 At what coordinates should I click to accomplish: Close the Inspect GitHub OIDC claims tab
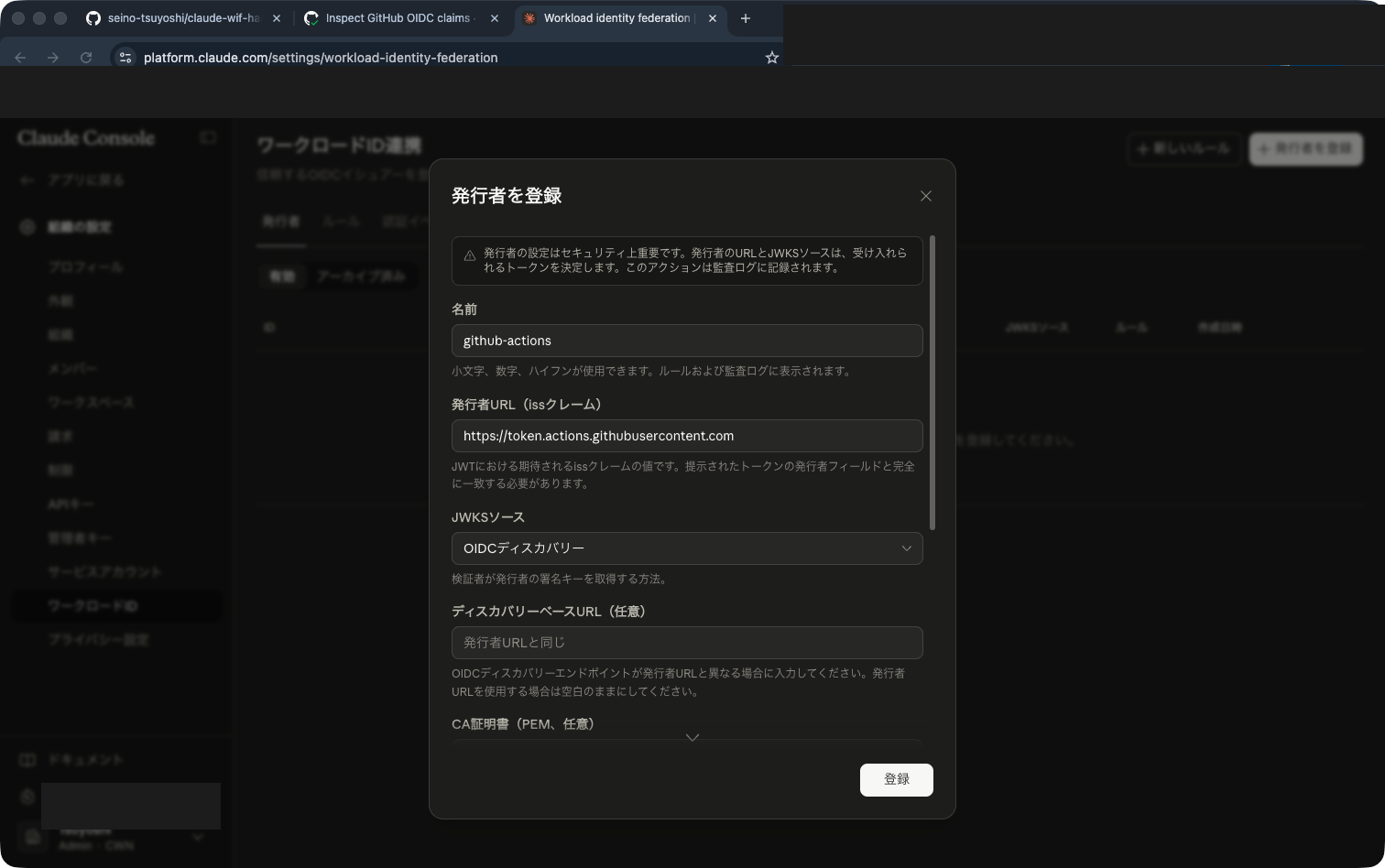tap(496, 18)
